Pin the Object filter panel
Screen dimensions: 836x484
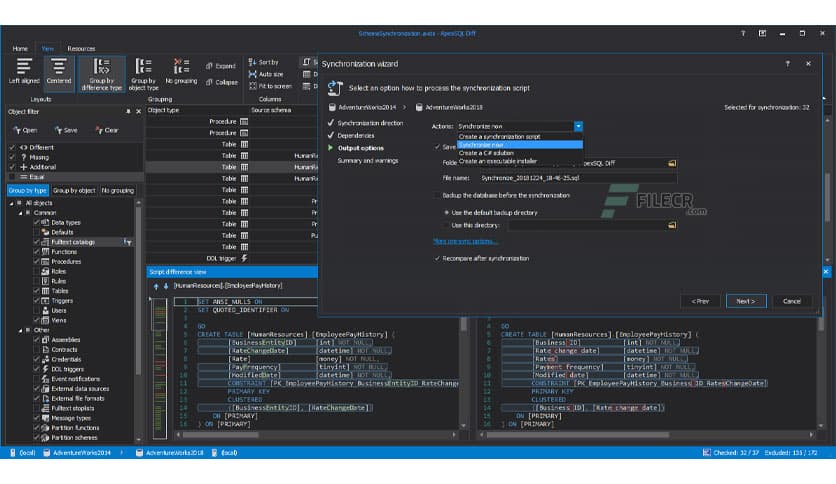(x=128, y=111)
